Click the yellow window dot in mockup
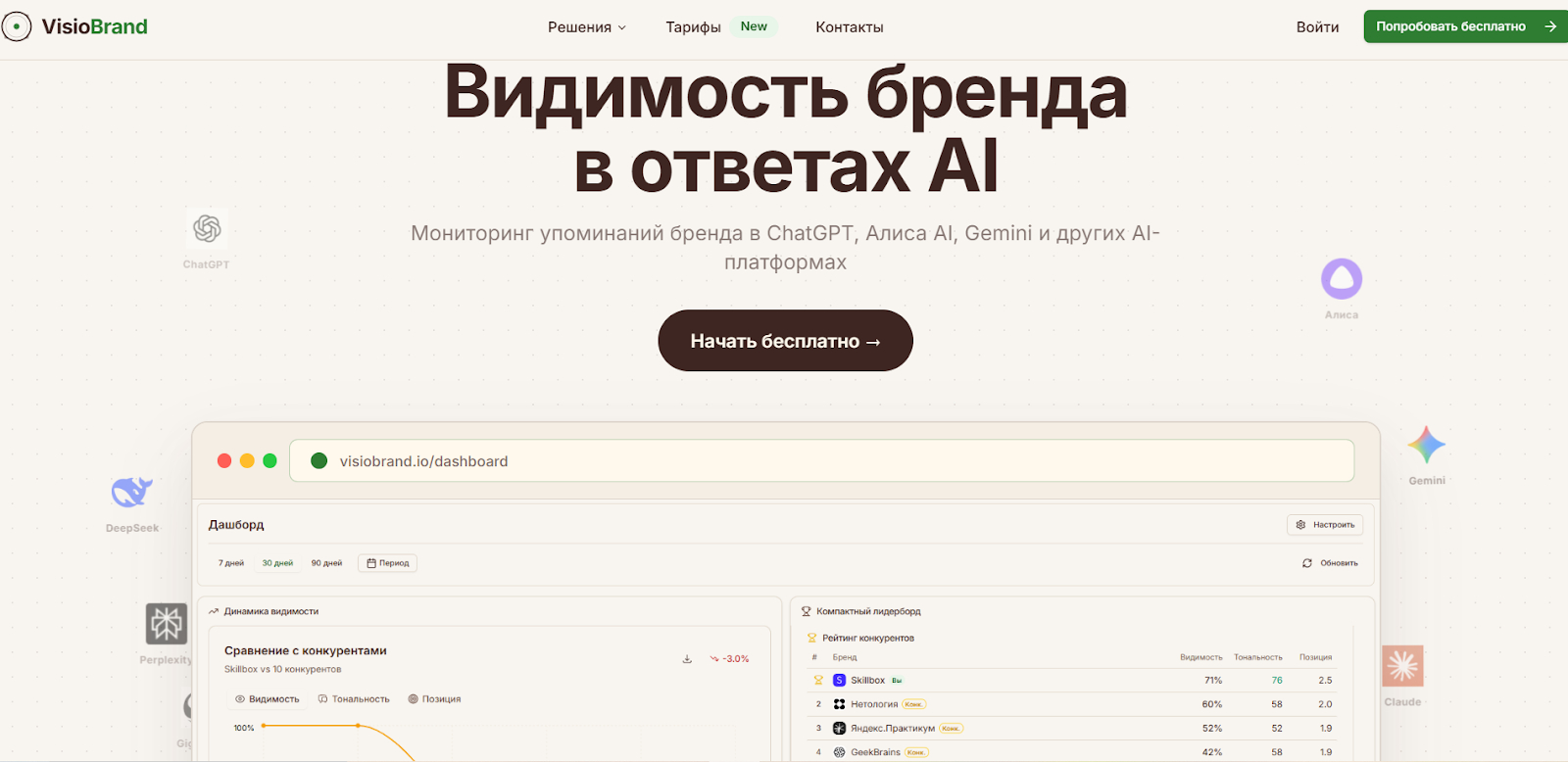This screenshot has height=762, width=1568. [x=247, y=461]
